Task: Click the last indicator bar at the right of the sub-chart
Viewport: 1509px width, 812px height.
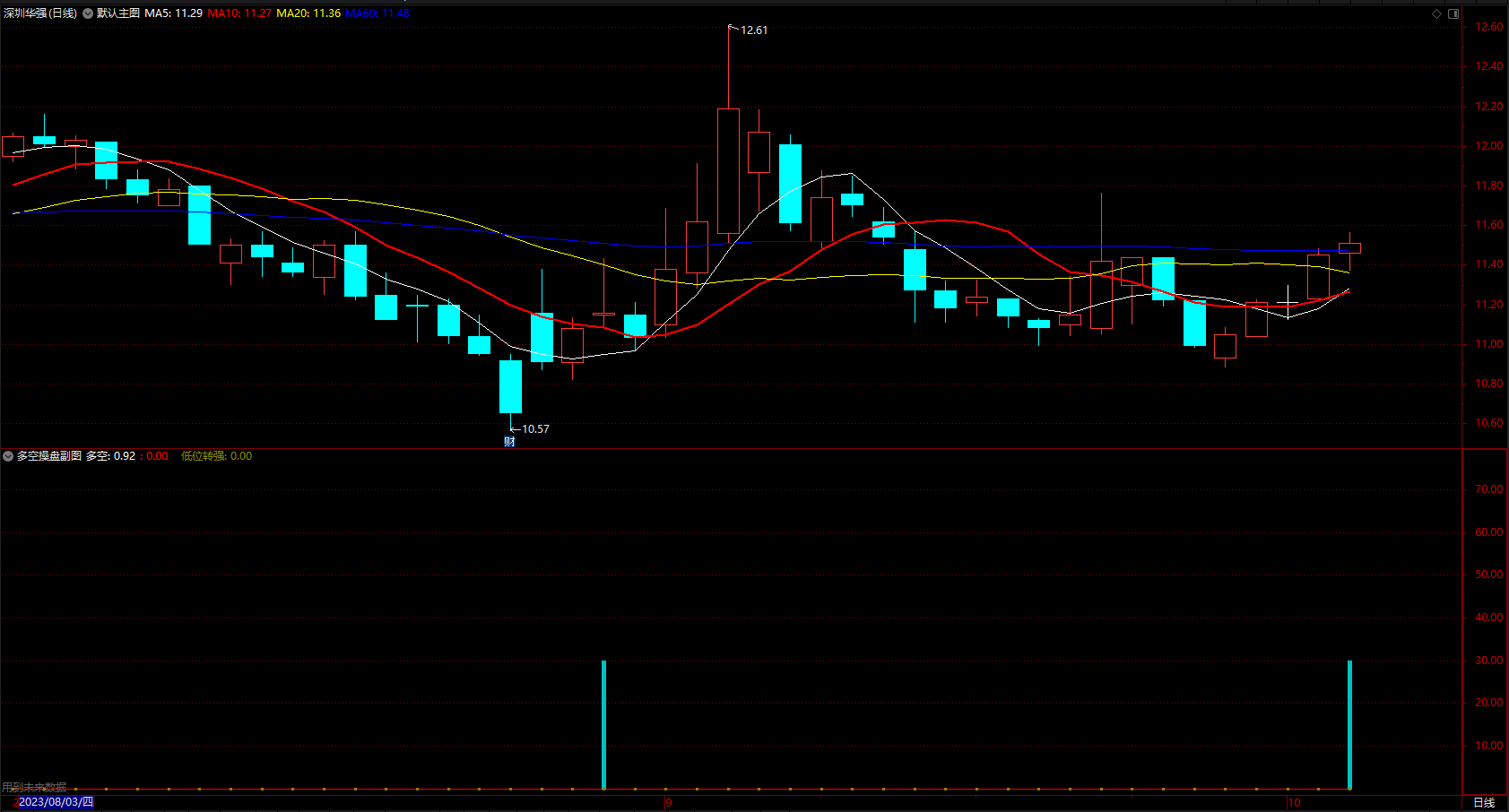Action: point(1349,725)
